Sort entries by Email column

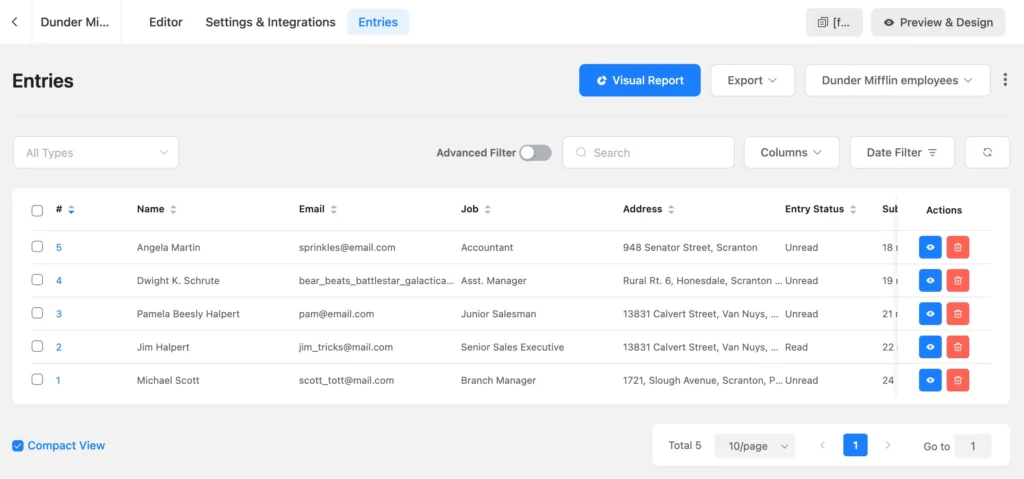click(334, 210)
